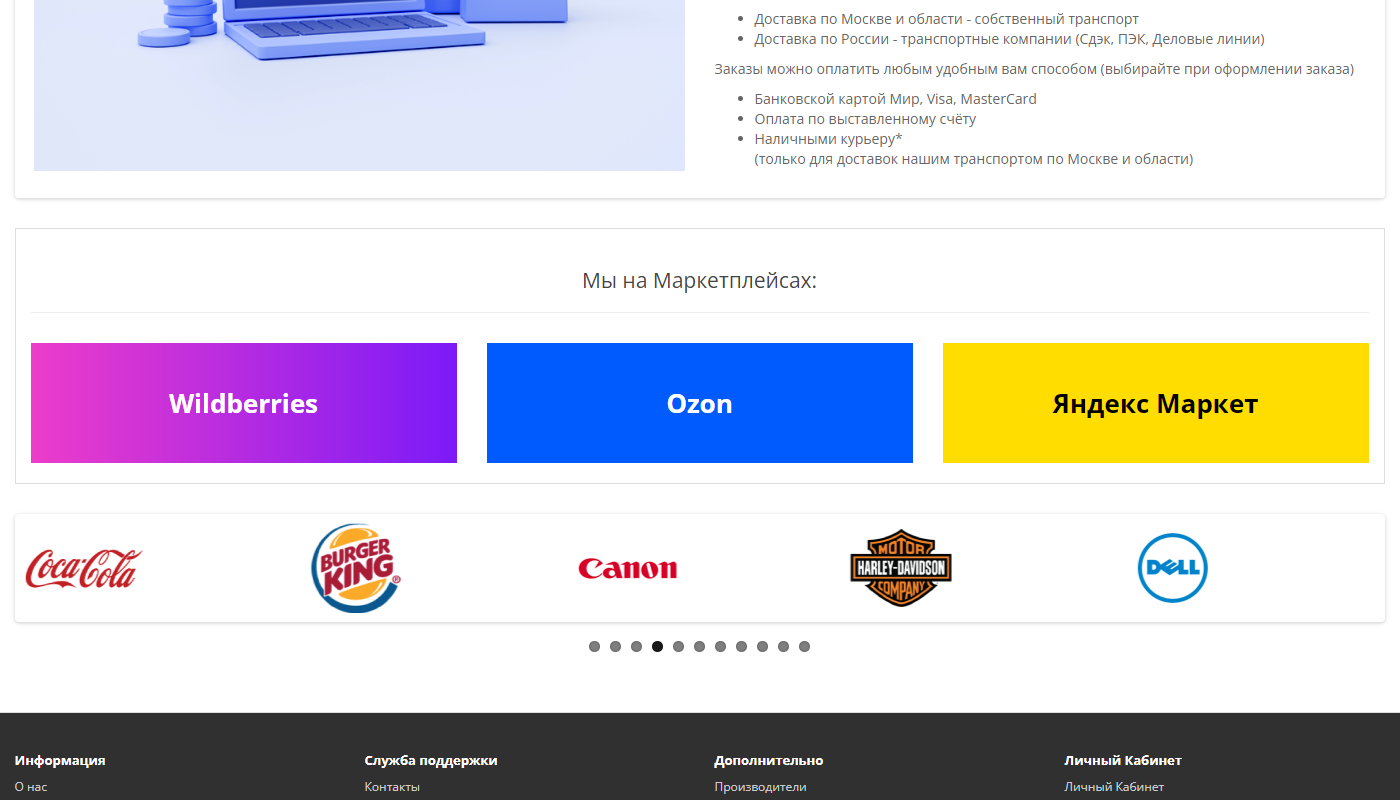Open the Яндекс Маркет yellow banner
1400x800 pixels.
[x=1155, y=403]
